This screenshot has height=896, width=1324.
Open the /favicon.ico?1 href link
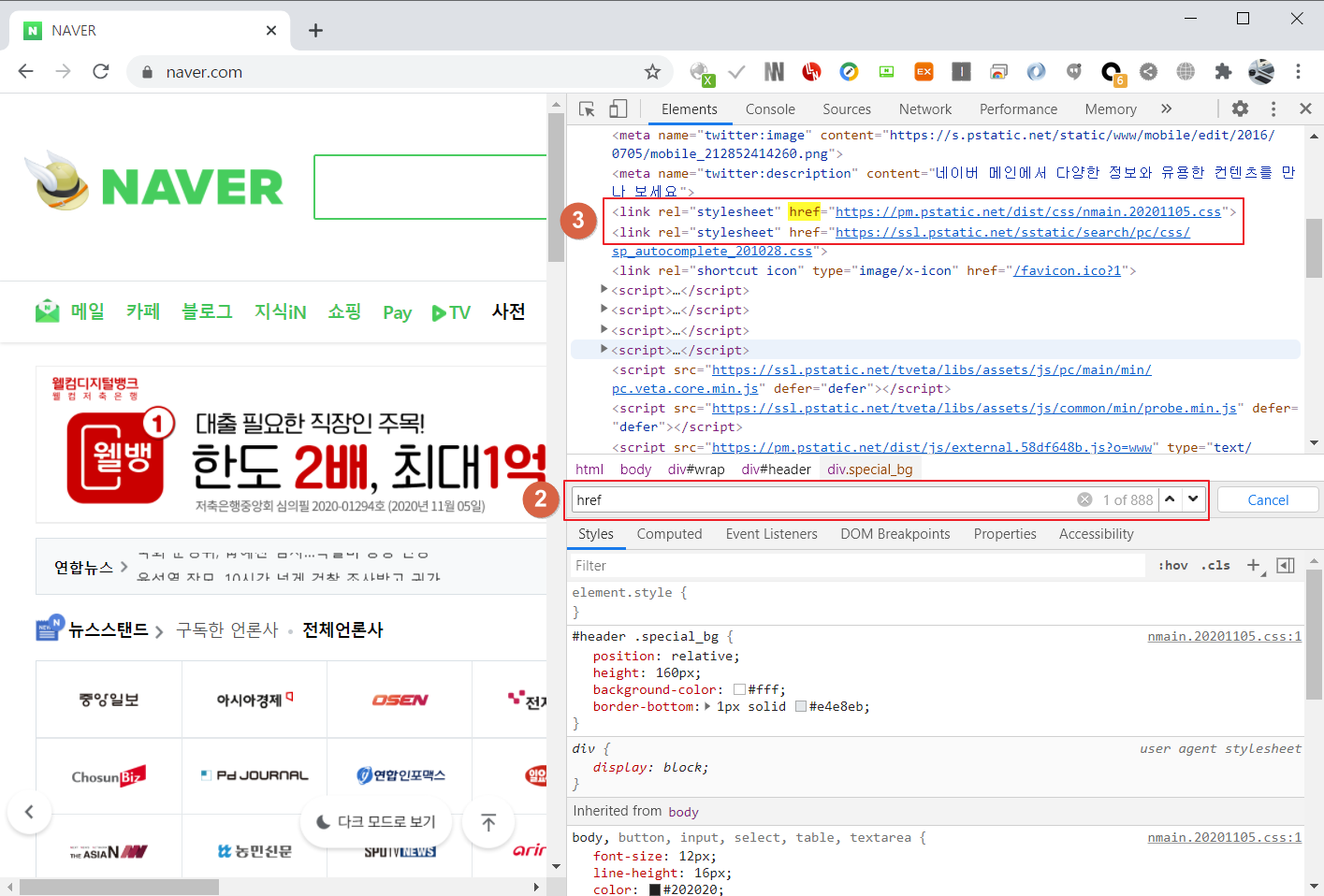(x=1067, y=270)
